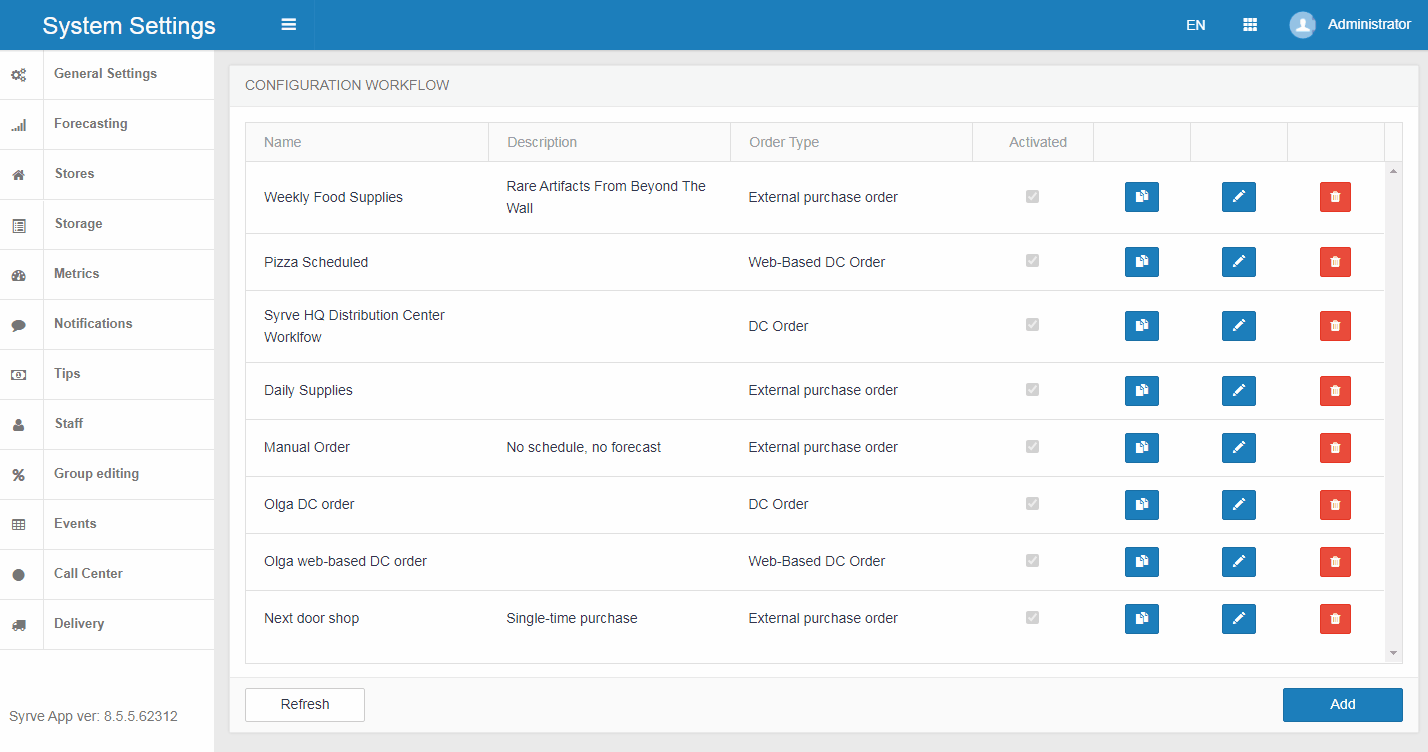
Task: Toggle Activated checkbox for Weekly Food Supplies
Action: click(1032, 197)
